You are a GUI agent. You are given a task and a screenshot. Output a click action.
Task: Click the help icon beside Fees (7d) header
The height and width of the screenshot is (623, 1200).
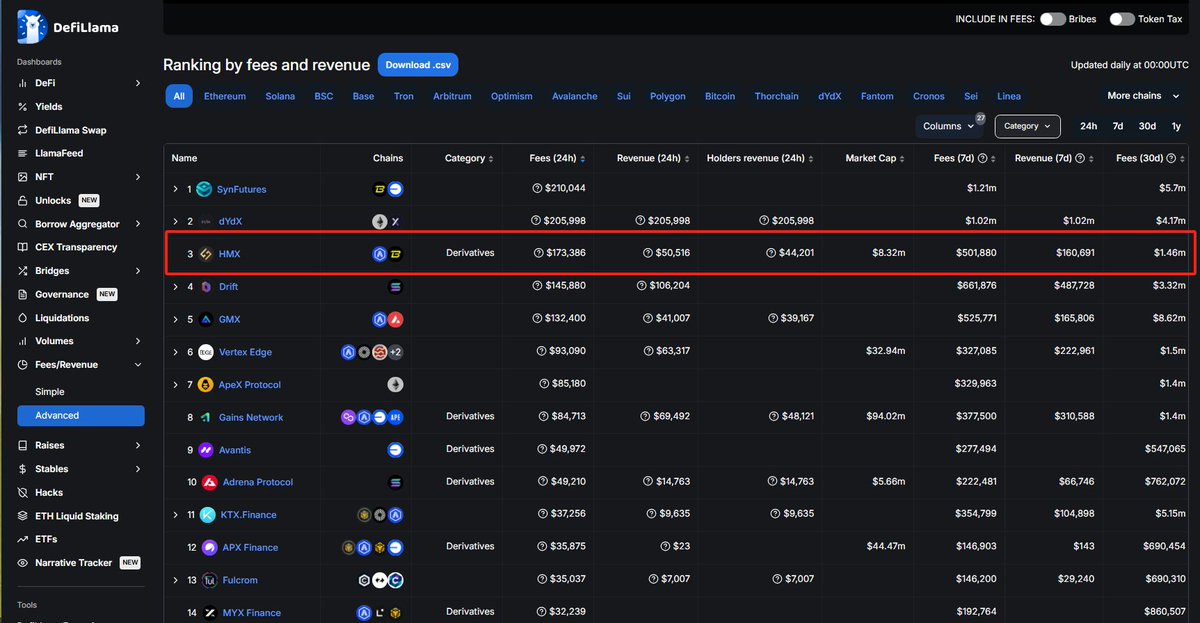click(x=982, y=158)
